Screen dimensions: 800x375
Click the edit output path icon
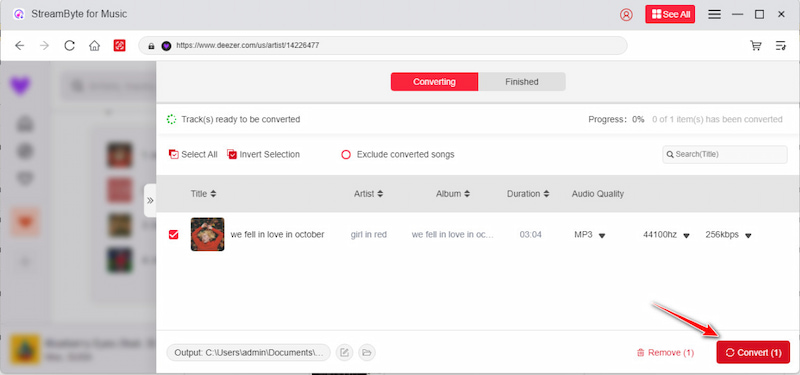[x=344, y=353]
